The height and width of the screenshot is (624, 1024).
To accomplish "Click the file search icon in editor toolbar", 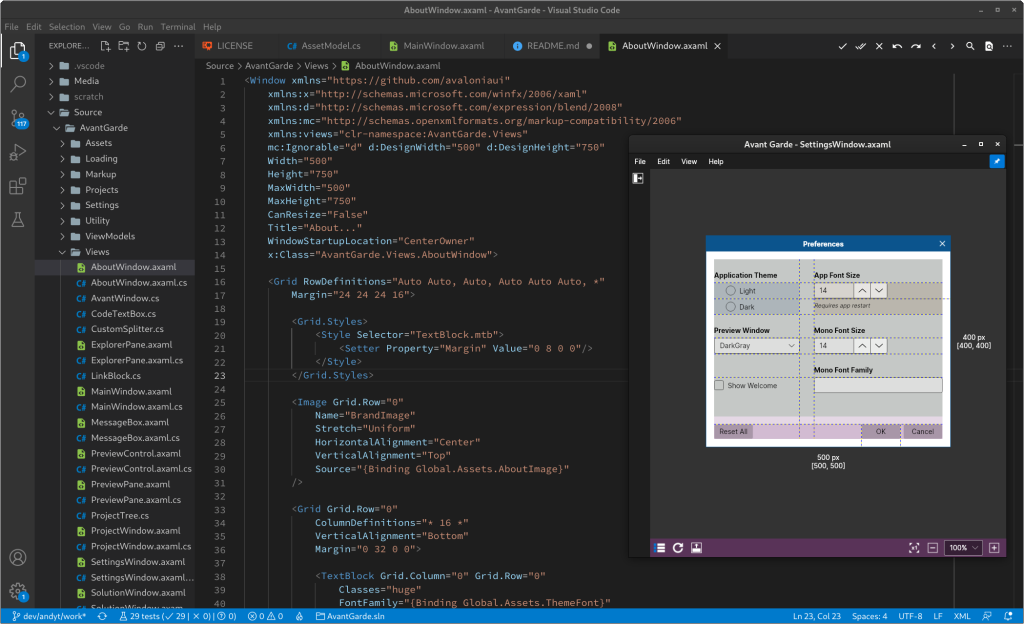I will point(989,46).
